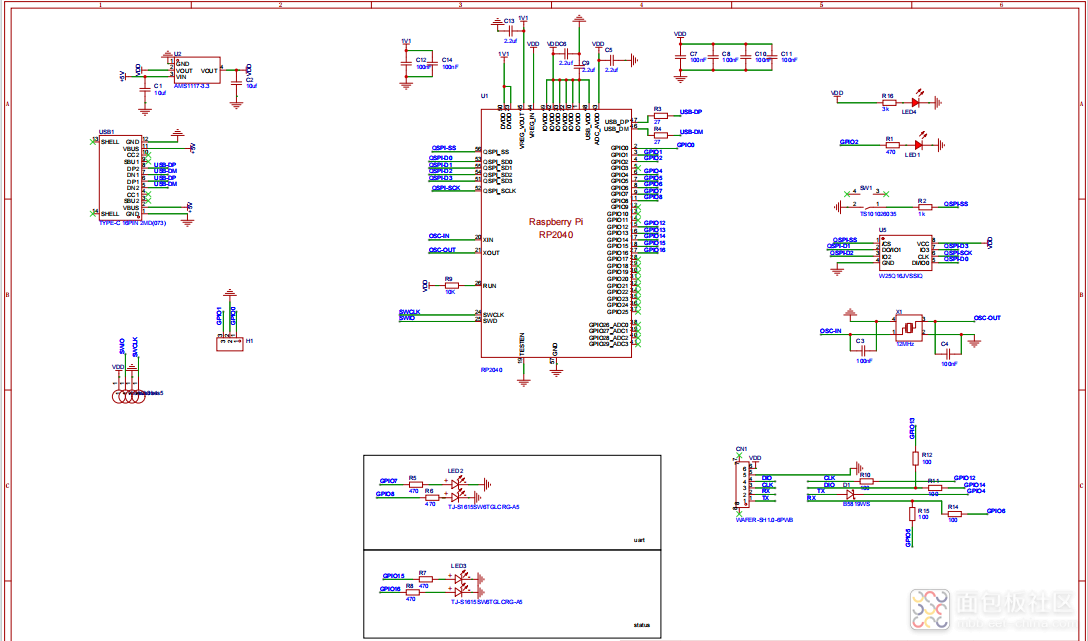Click the "Raspberry Pi RP2040" text on chip
Viewport: 1088px width, 641px height.
[558, 228]
